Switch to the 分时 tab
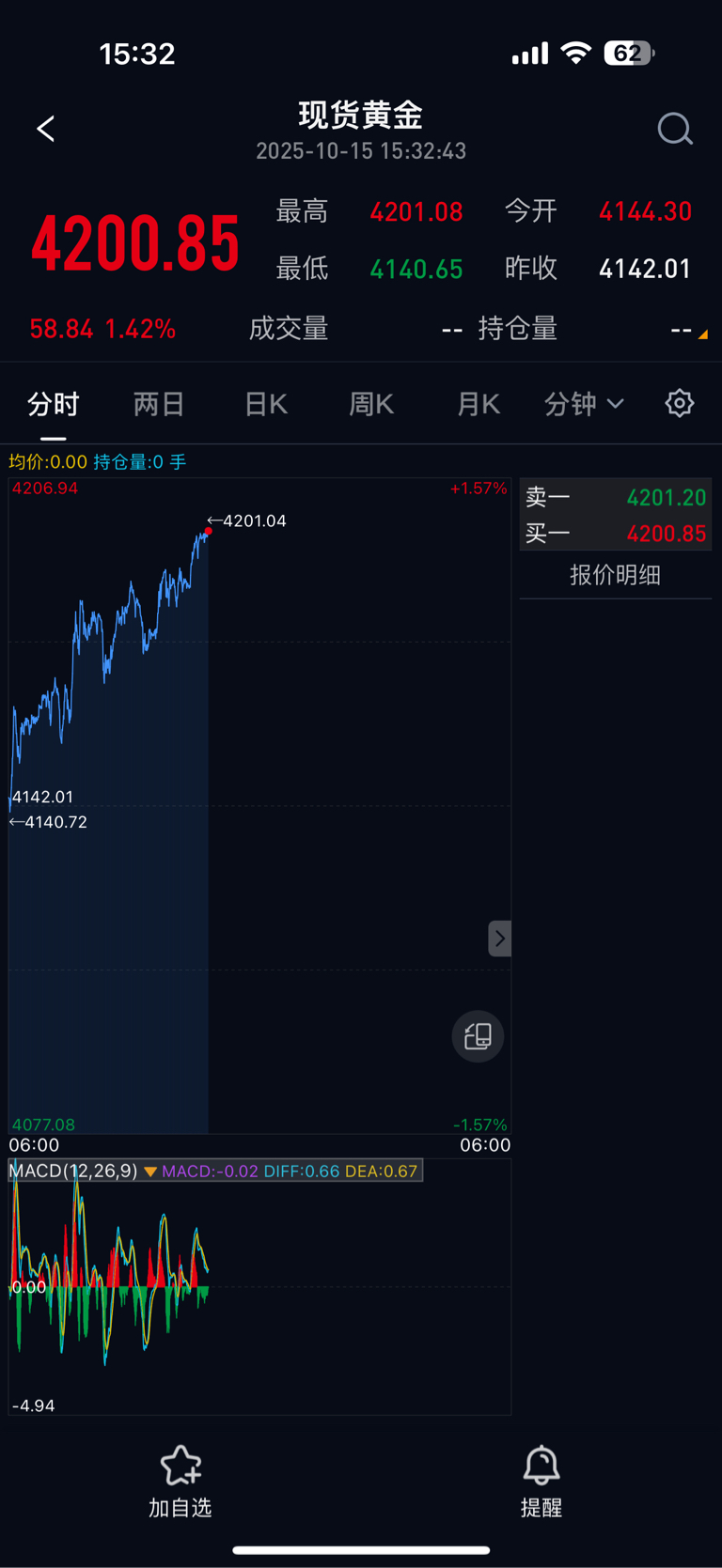722x1568 pixels. [53, 404]
